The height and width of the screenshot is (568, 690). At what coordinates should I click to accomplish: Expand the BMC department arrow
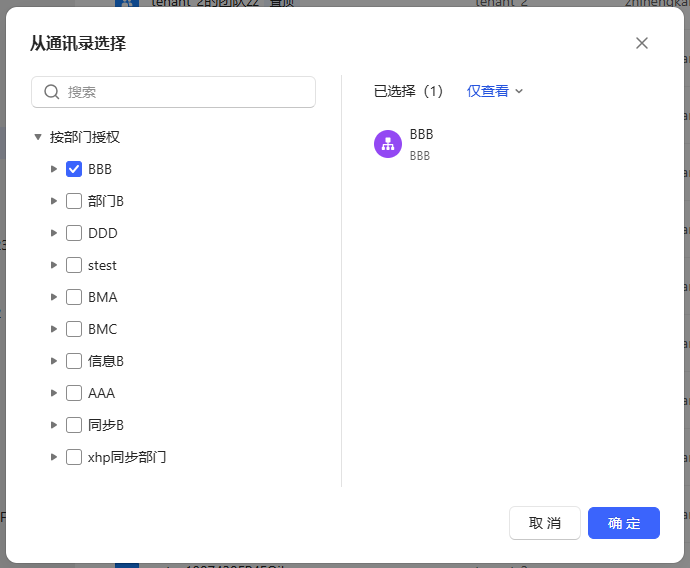(54, 329)
